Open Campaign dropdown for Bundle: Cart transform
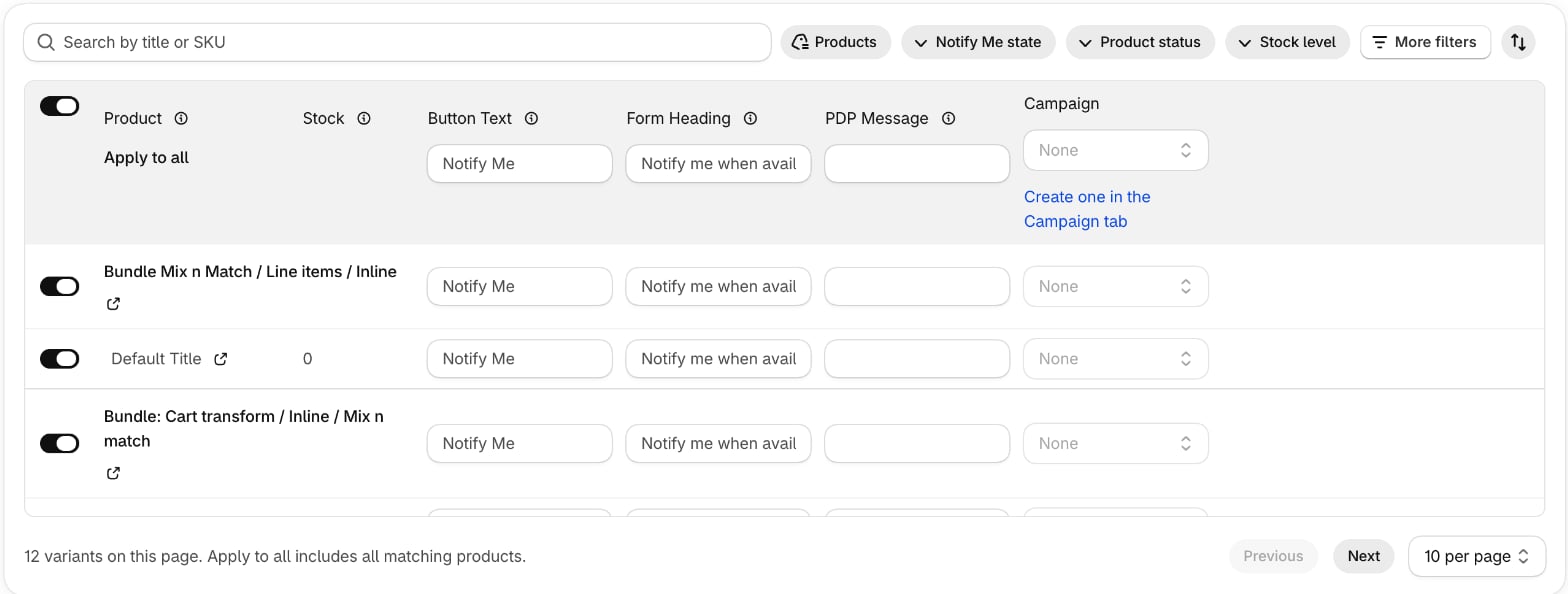Image resolution: width=1568 pixels, height=594 pixels. point(1116,443)
